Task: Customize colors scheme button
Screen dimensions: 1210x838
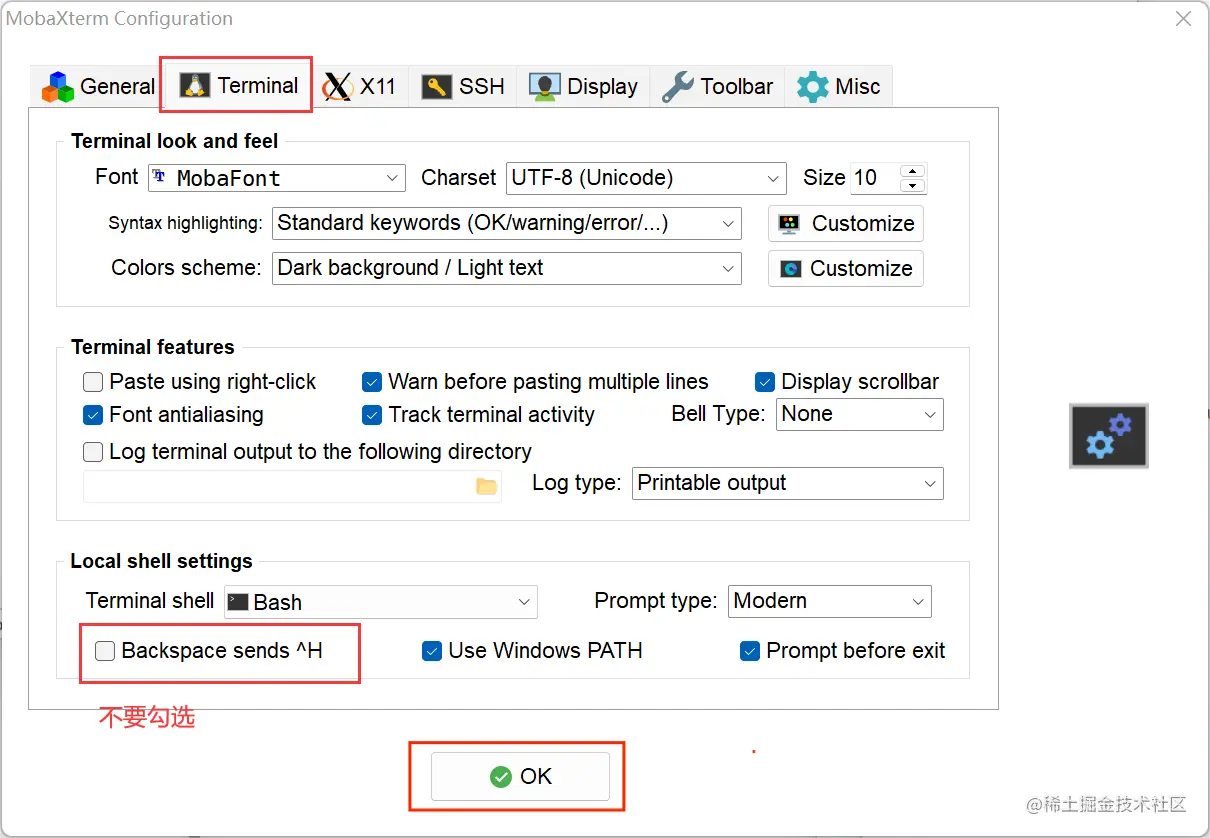Action: click(x=846, y=268)
